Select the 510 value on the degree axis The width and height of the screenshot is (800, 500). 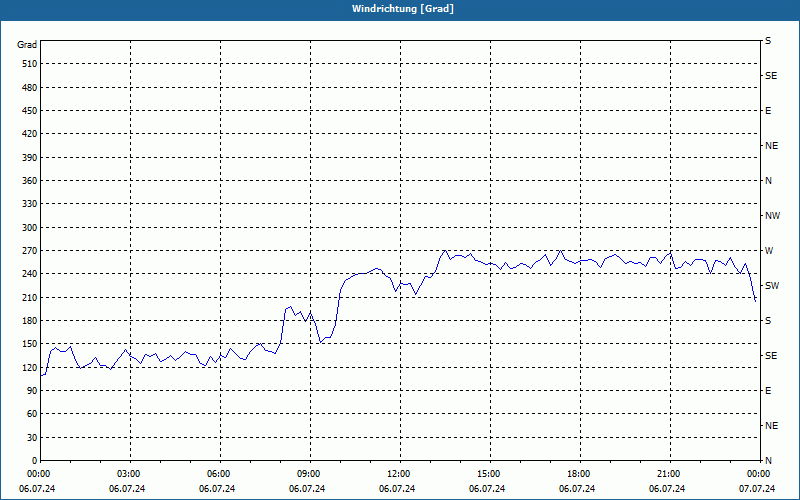(30, 64)
